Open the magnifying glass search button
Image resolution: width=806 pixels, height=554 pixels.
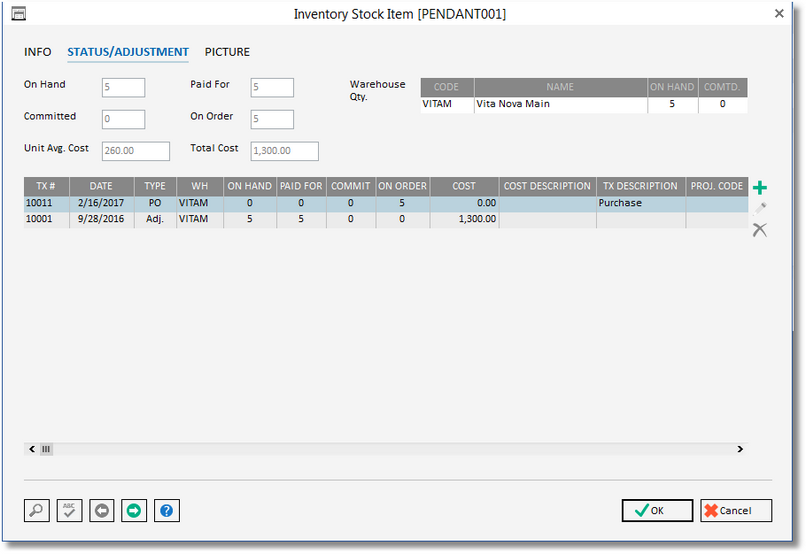36,511
